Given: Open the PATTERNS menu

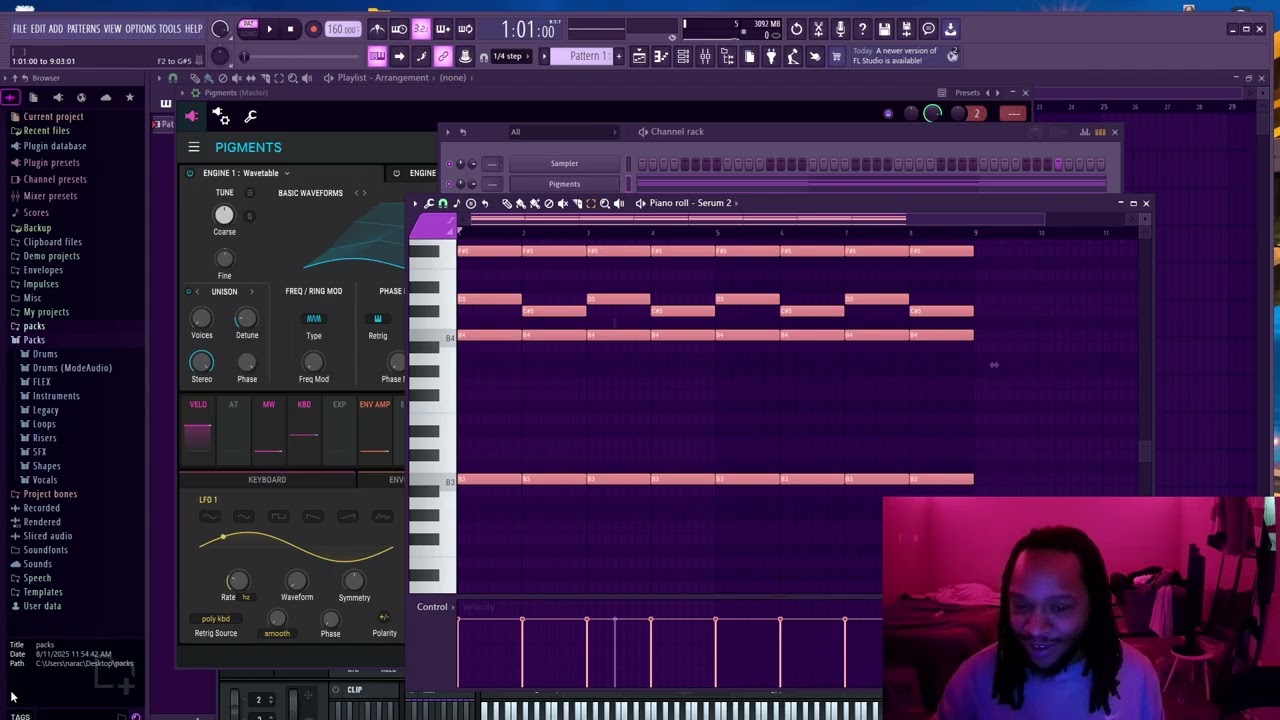Looking at the screenshot, I should (83, 29).
